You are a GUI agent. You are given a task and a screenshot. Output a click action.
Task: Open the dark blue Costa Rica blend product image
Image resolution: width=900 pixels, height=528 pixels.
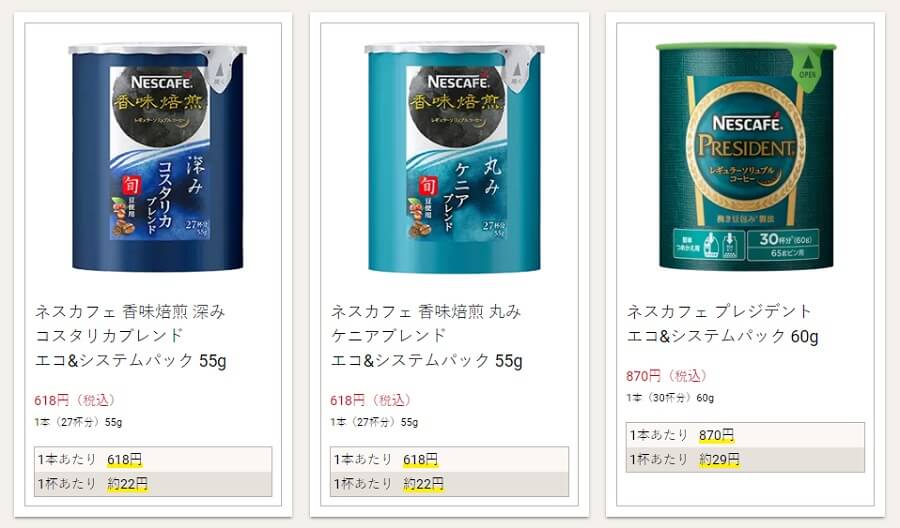coord(158,157)
